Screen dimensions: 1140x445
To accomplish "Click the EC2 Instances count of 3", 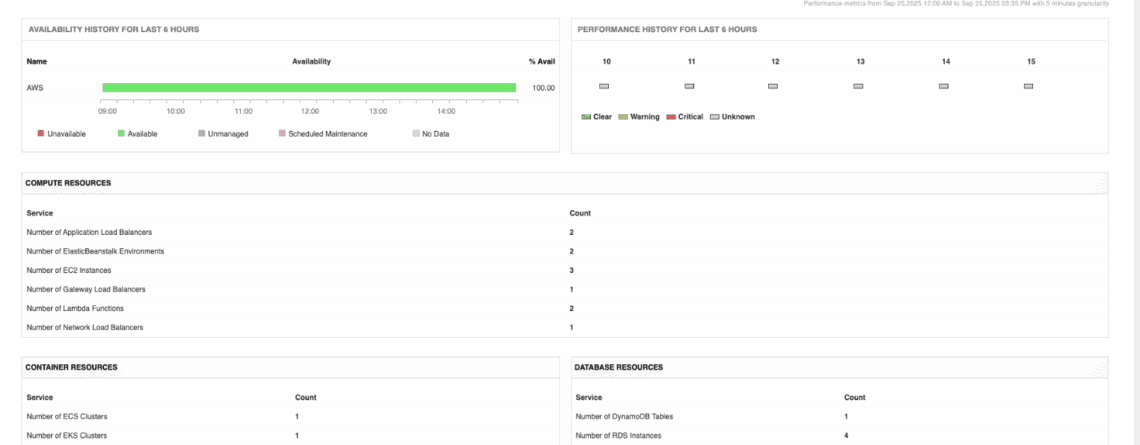I will pos(571,270).
